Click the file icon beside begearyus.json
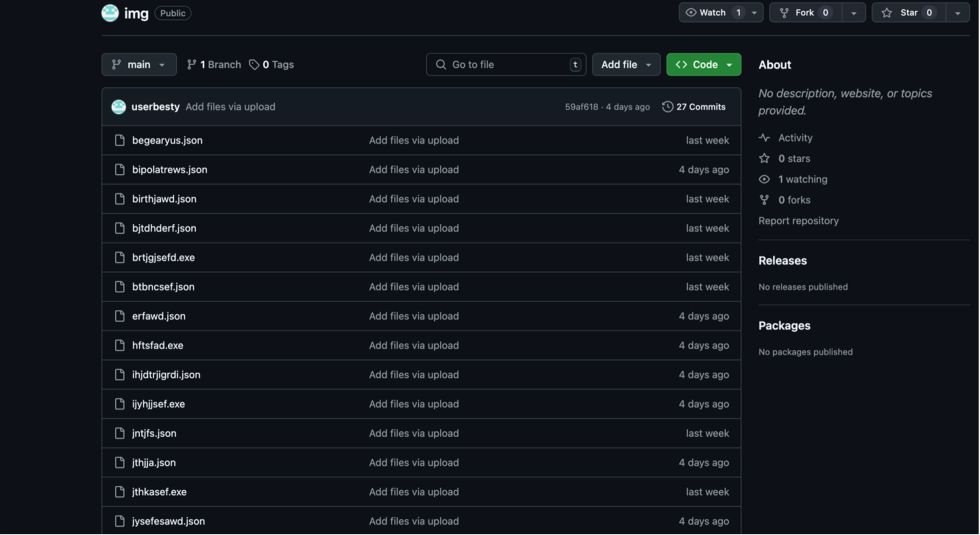 (120, 140)
